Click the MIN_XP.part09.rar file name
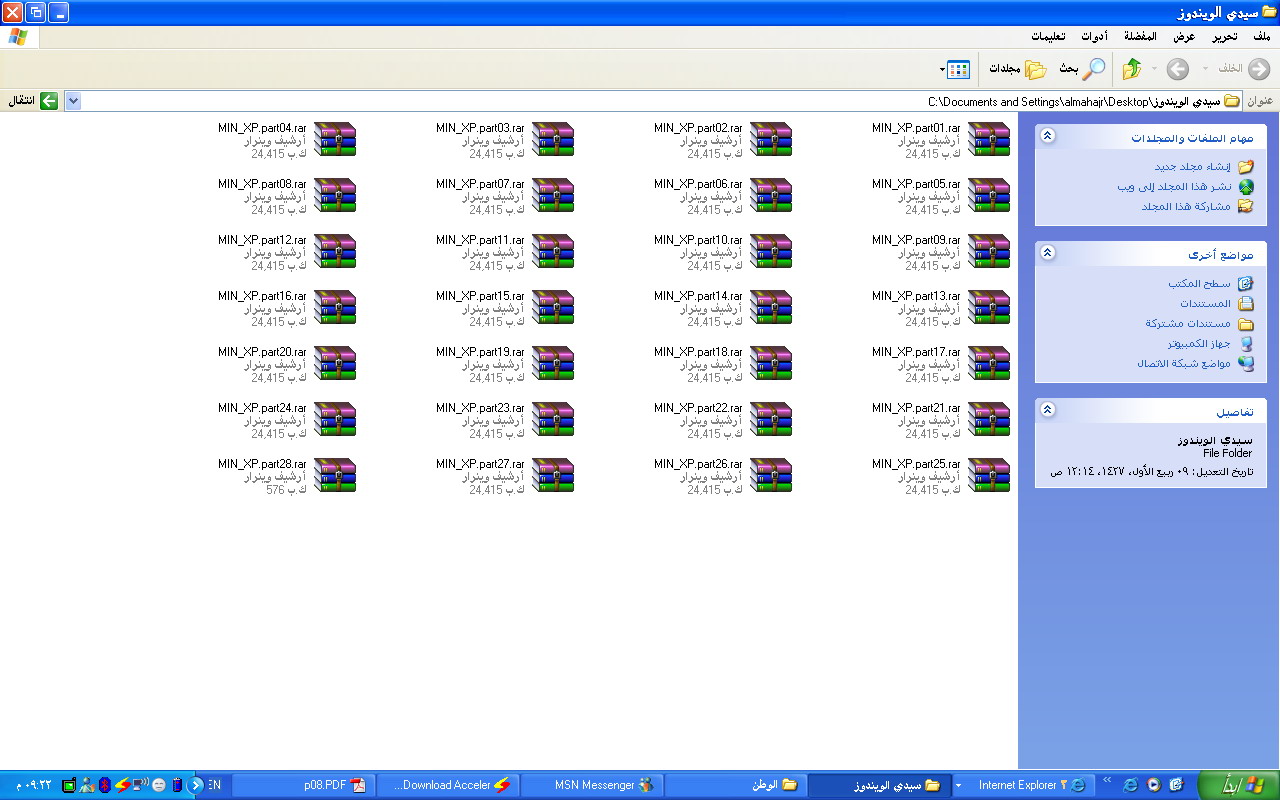This screenshot has width=1280, height=800. pos(916,240)
